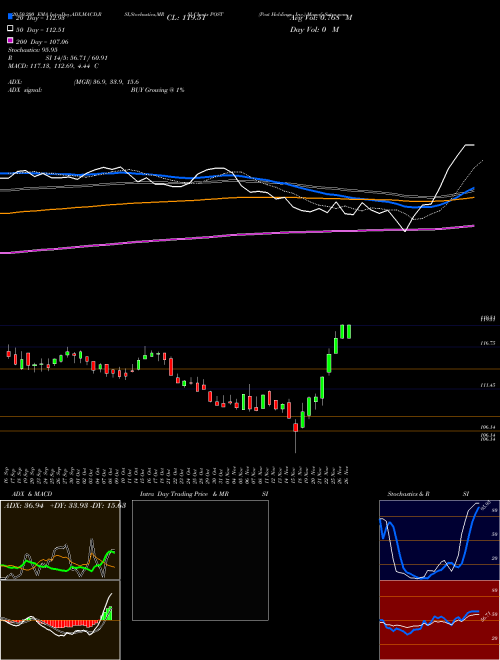Screen dimensions: 500x660
Task: Click the magenta 200 Day legend swatch
Action: 10,41
